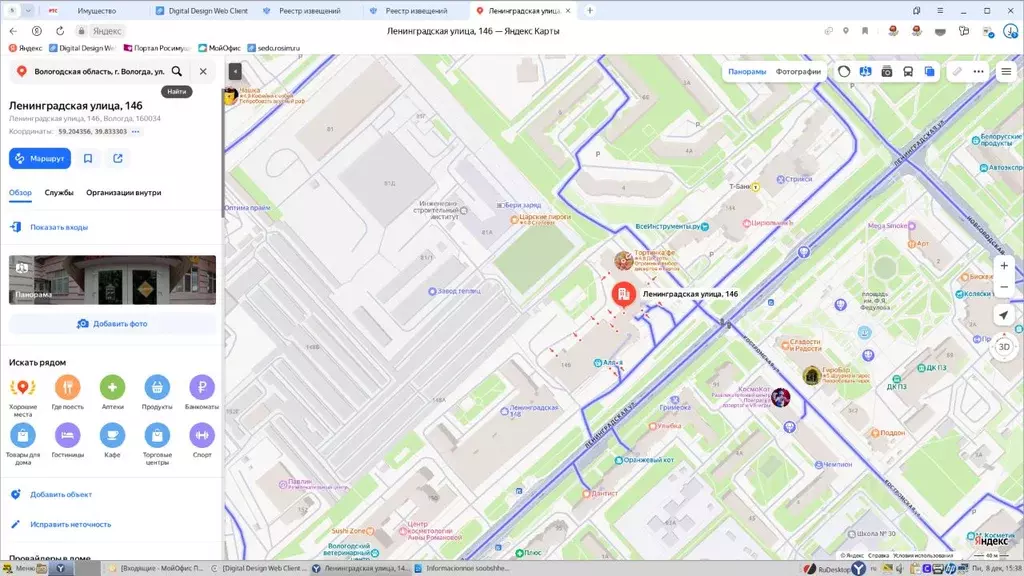The image size is (1024, 576).
Task: Click the ruler measurement tool icon
Action: point(956,72)
